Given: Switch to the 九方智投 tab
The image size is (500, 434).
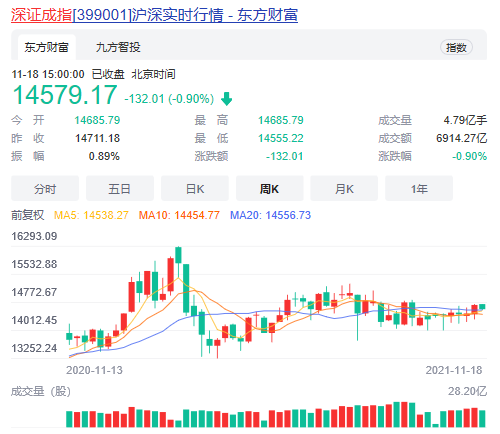Looking at the screenshot, I should 118,47.
